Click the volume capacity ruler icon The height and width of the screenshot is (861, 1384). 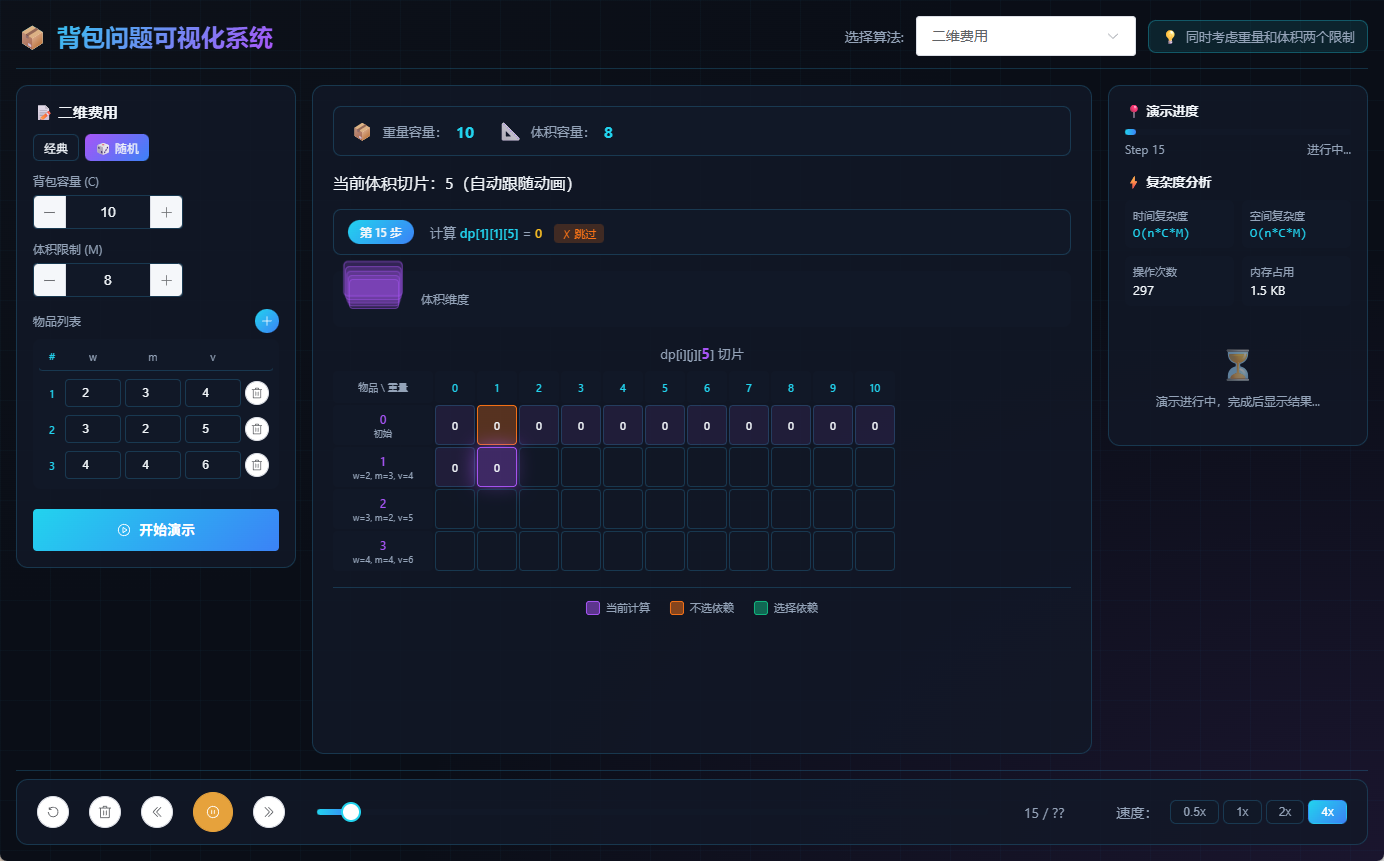click(x=511, y=132)
